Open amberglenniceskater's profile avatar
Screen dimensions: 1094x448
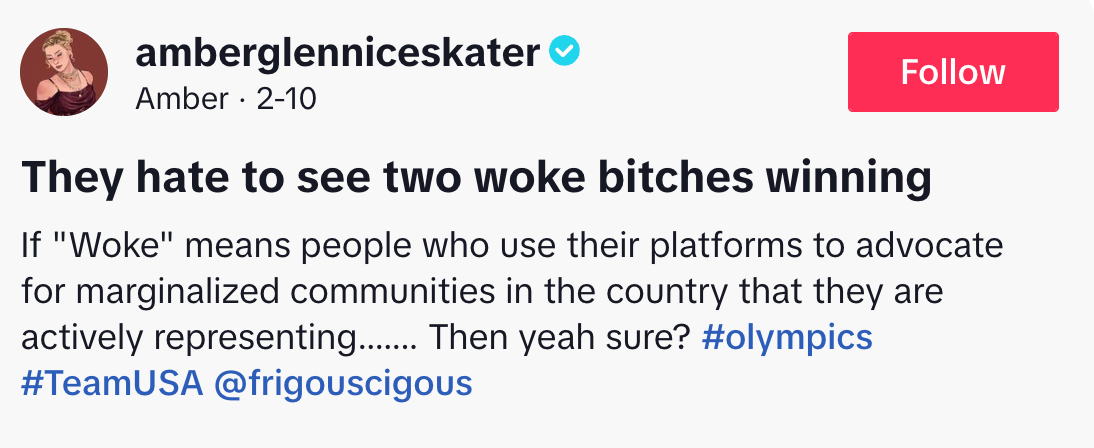tap(64, 72)
